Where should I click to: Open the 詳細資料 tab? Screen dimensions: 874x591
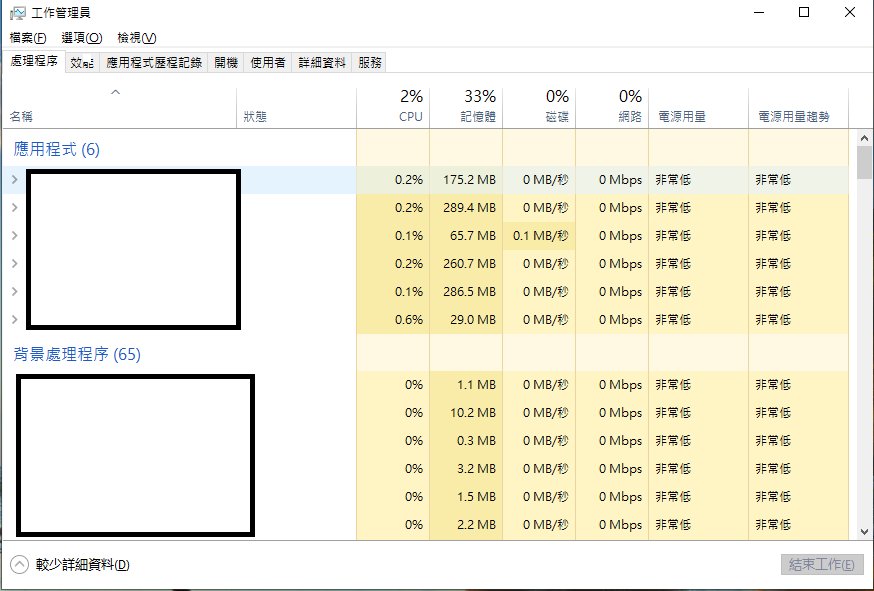[x=322, y=62]
